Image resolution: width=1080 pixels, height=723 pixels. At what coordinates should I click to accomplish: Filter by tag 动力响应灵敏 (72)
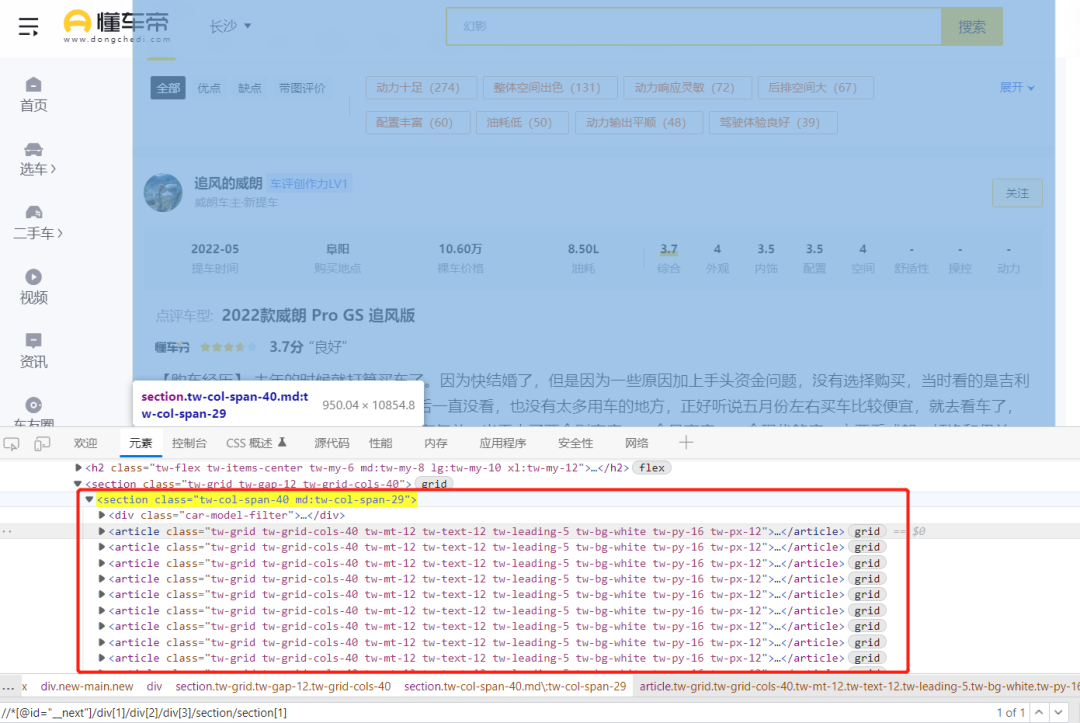point(685,87)
